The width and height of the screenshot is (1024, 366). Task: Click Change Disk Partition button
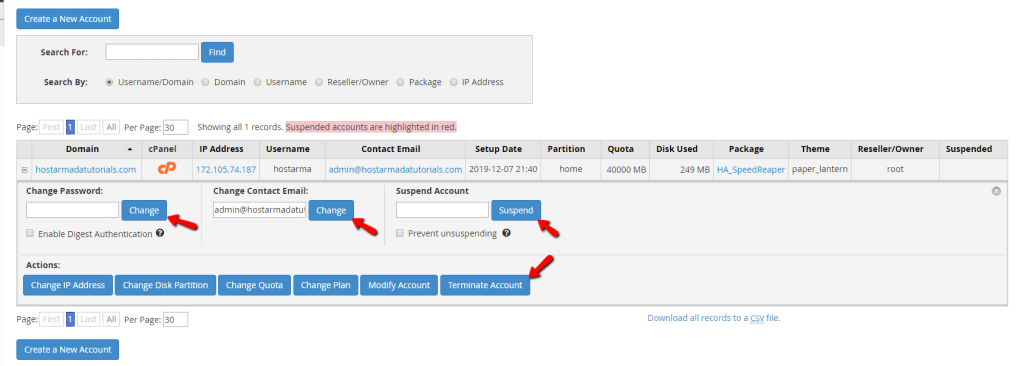pyautogui.click(x=165, y=285)
